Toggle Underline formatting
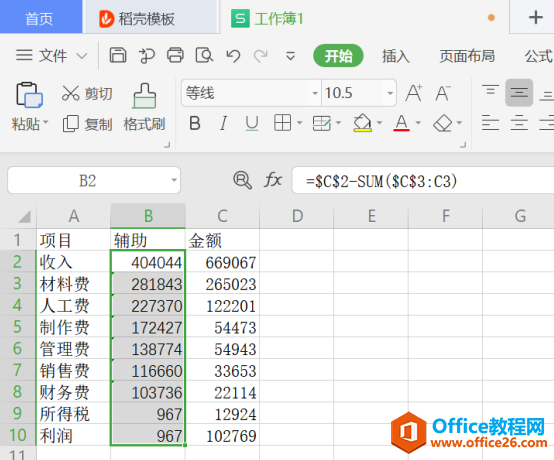Screen dimensions: 554x460 click(x=252, y=123)
